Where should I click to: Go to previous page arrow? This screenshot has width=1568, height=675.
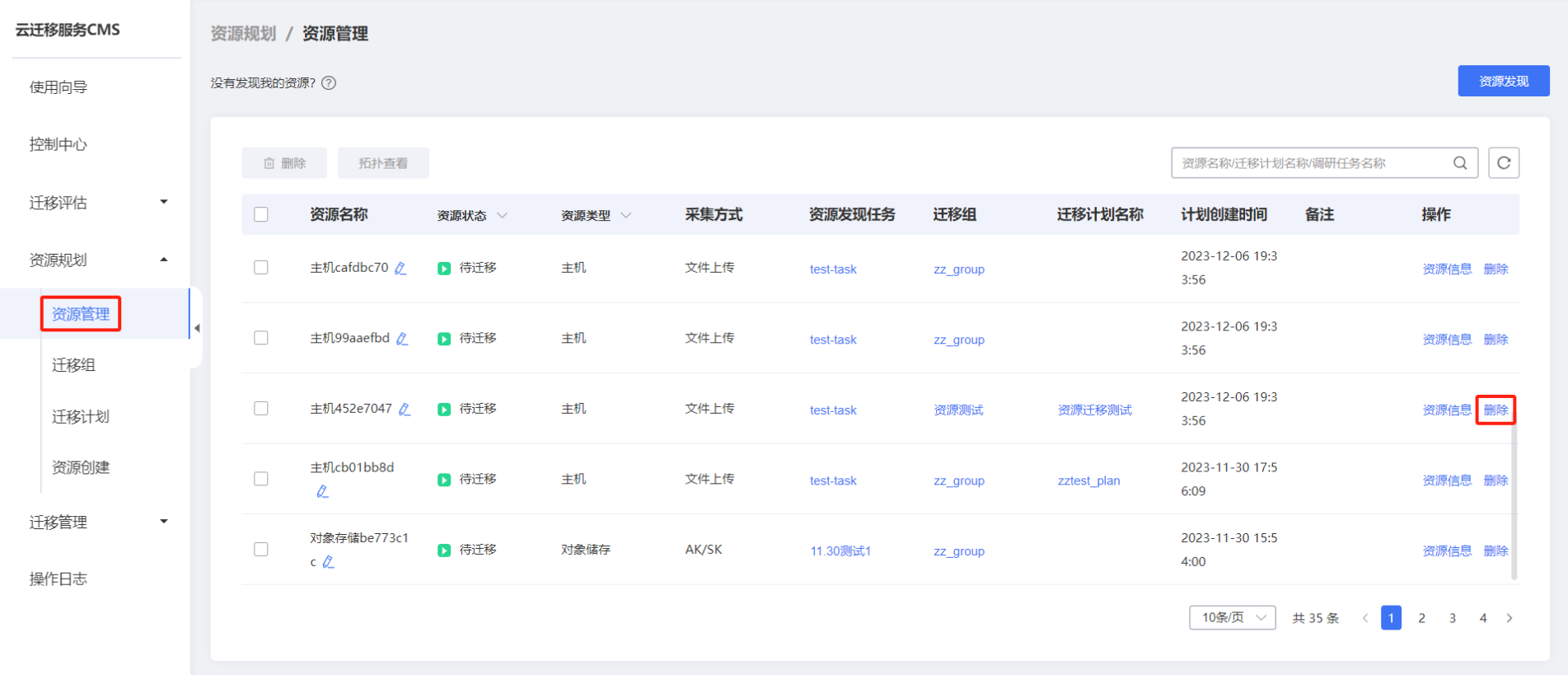pyautogui.click(x=1365, y=618)
